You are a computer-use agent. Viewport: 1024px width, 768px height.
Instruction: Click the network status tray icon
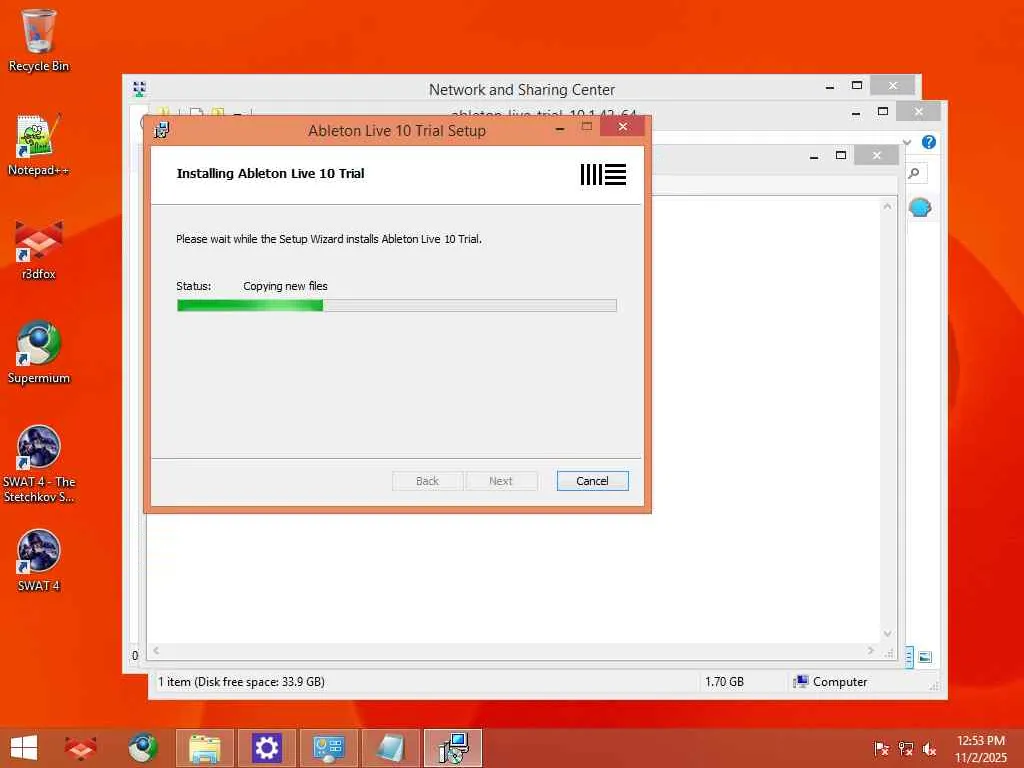(x=905, y=748)
